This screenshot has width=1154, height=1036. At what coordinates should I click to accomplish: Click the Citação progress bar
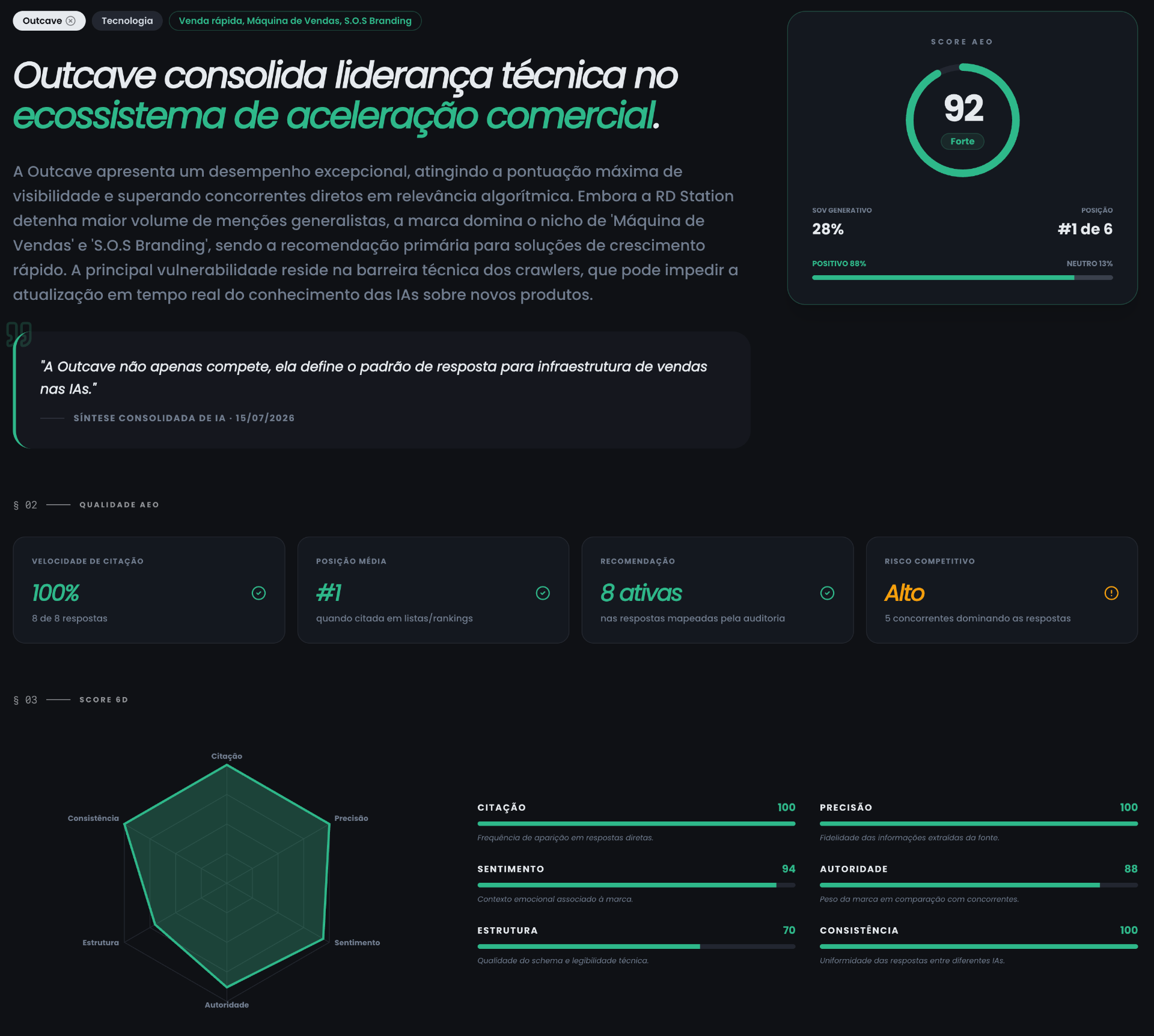pyautogui.click(x=636, y=823)
